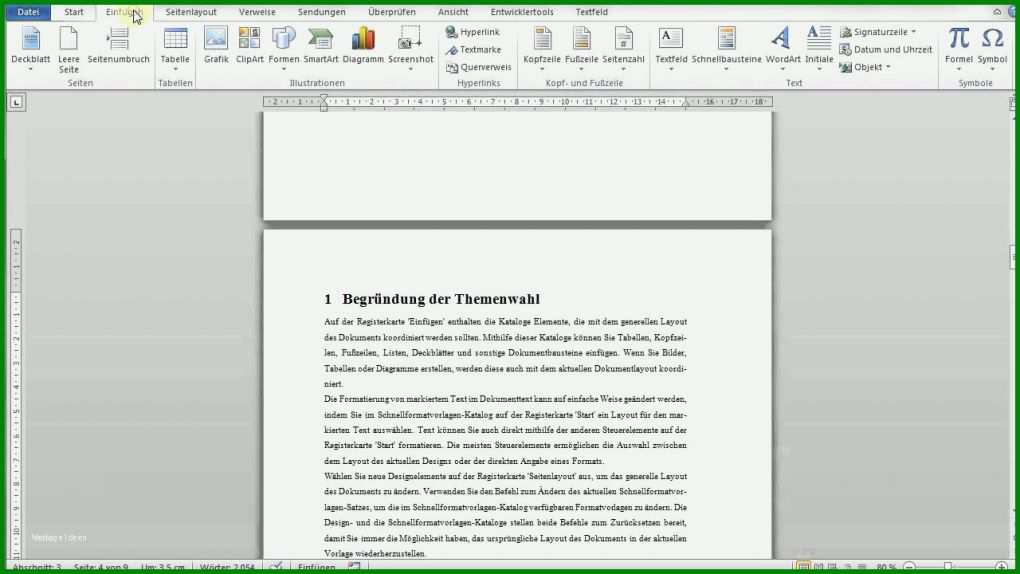Insert a page break with Seitenumbruch
The height and width of the screenshot is (574, 1020).
tap(118, 46)
